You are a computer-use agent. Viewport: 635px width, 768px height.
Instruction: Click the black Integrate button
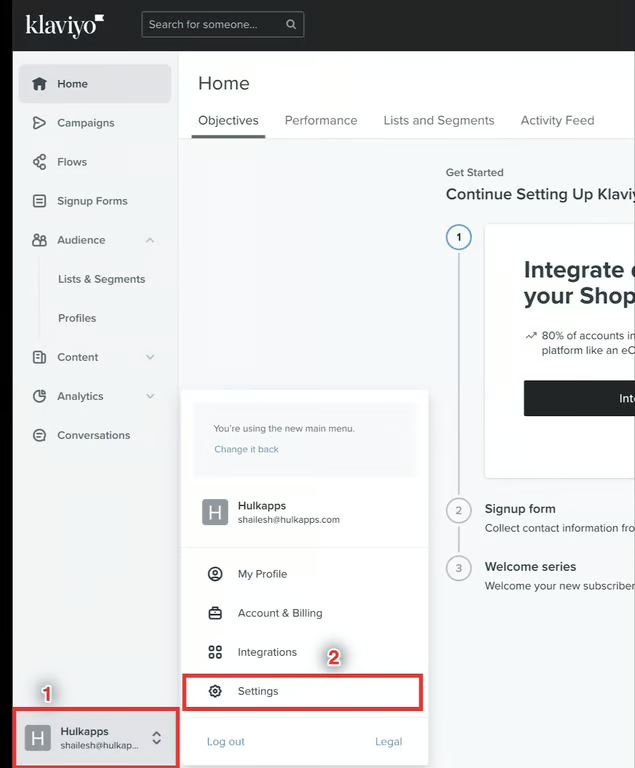pos(579,398)
